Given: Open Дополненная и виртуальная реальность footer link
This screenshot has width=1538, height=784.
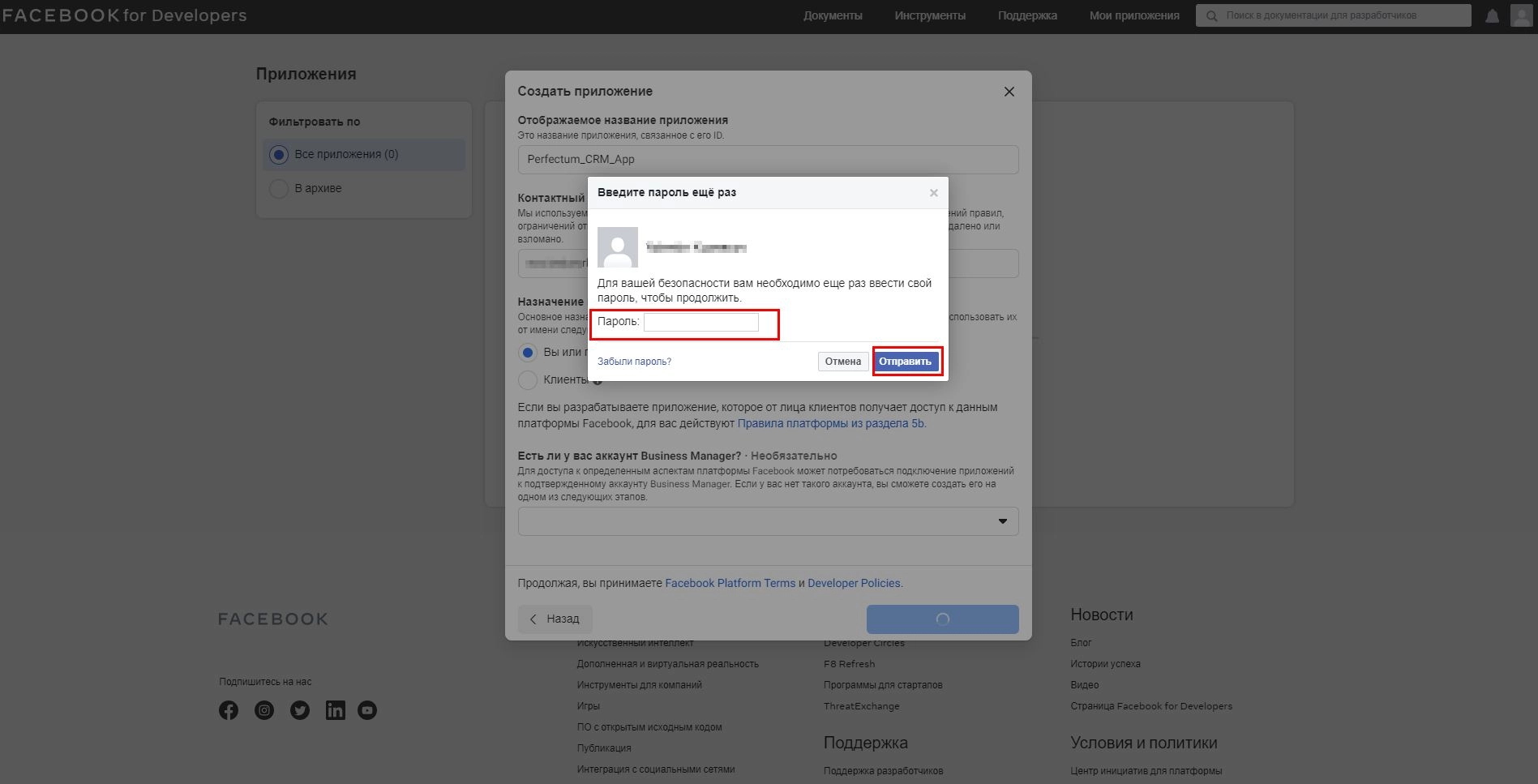Looking at the screenshot, I should (668, 664).
